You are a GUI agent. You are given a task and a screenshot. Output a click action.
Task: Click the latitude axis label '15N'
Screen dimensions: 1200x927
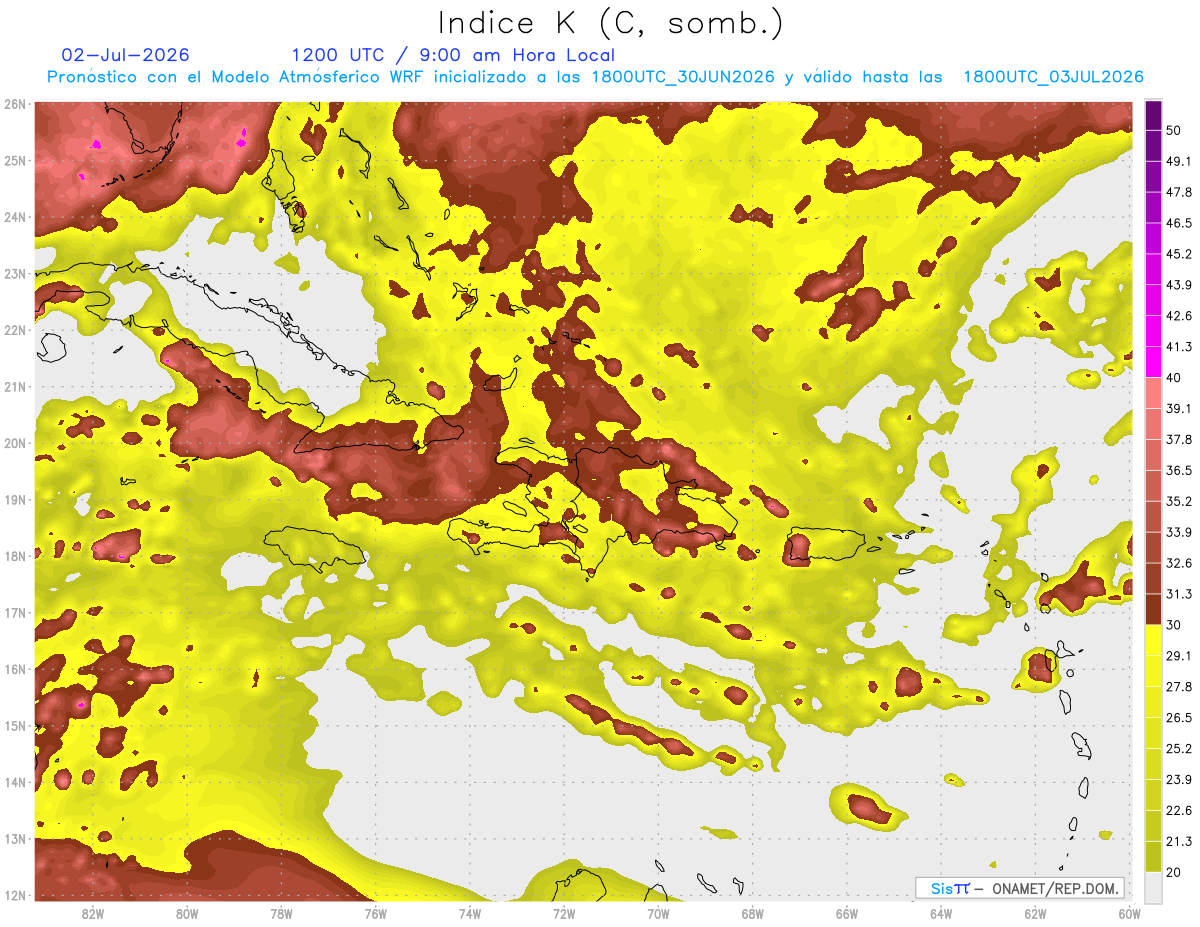click(x=14, y=726)
